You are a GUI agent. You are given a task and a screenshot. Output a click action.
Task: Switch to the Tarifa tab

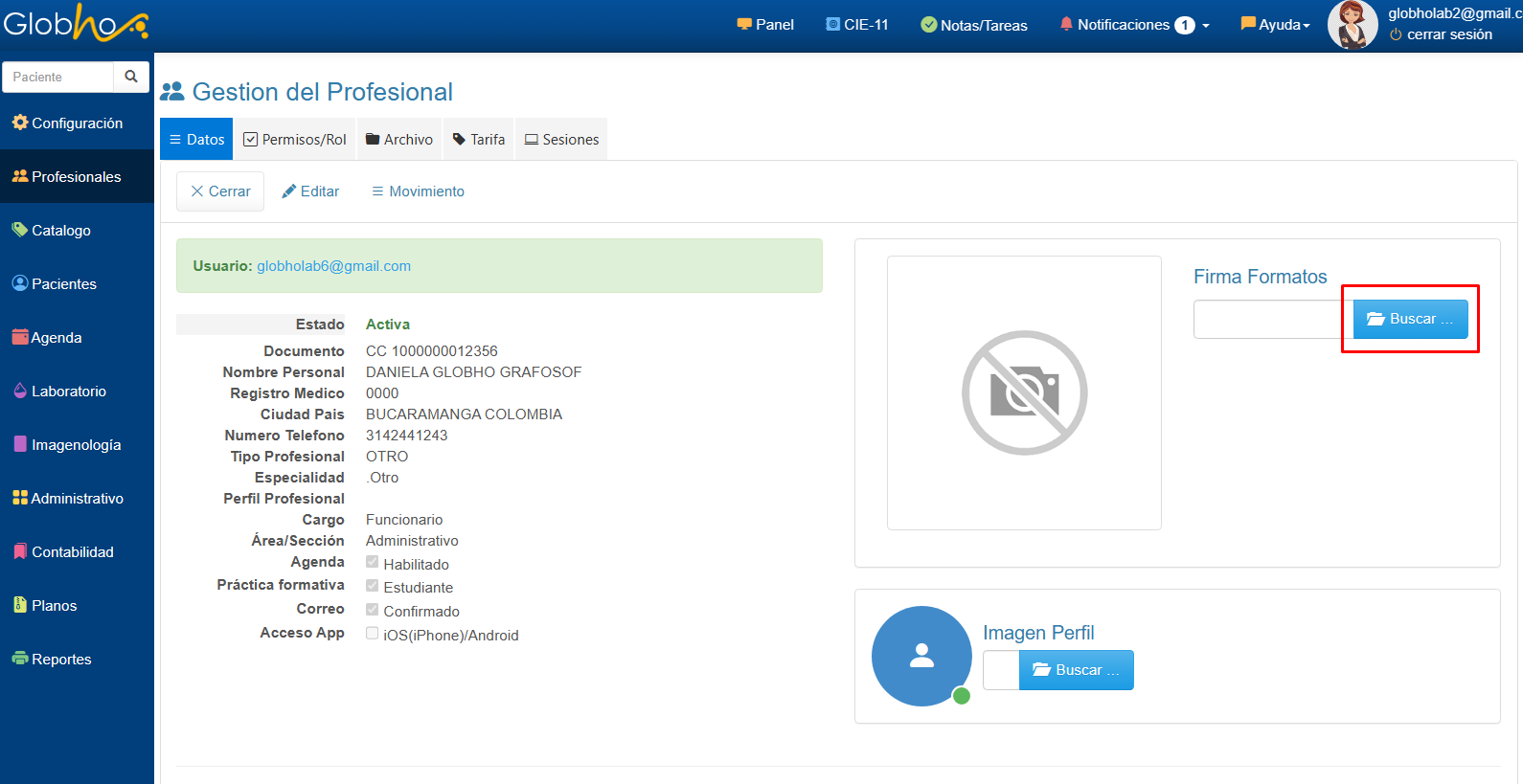479,140
